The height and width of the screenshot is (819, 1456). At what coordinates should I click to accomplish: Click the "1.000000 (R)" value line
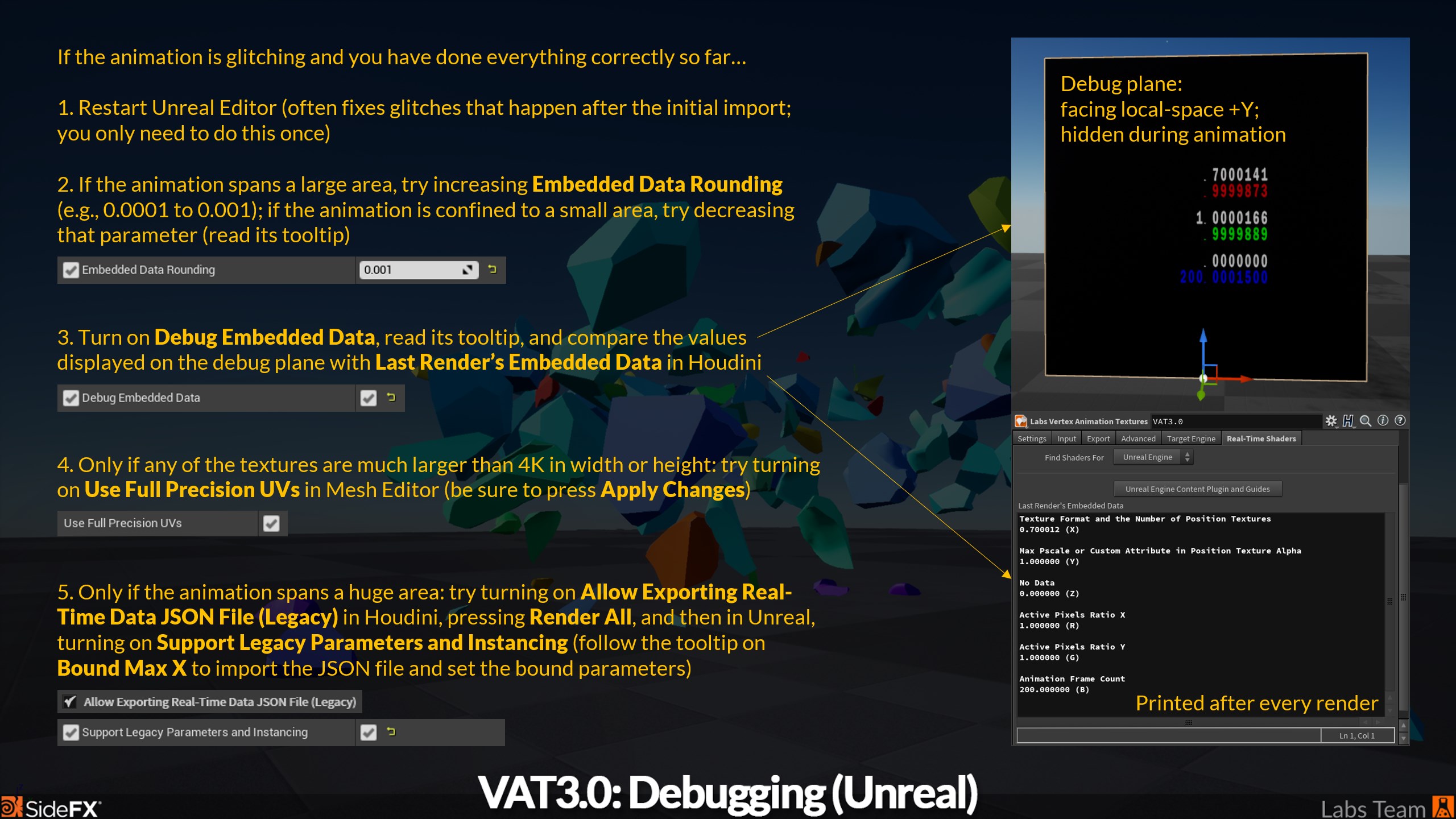click(x=1049, y=626)
